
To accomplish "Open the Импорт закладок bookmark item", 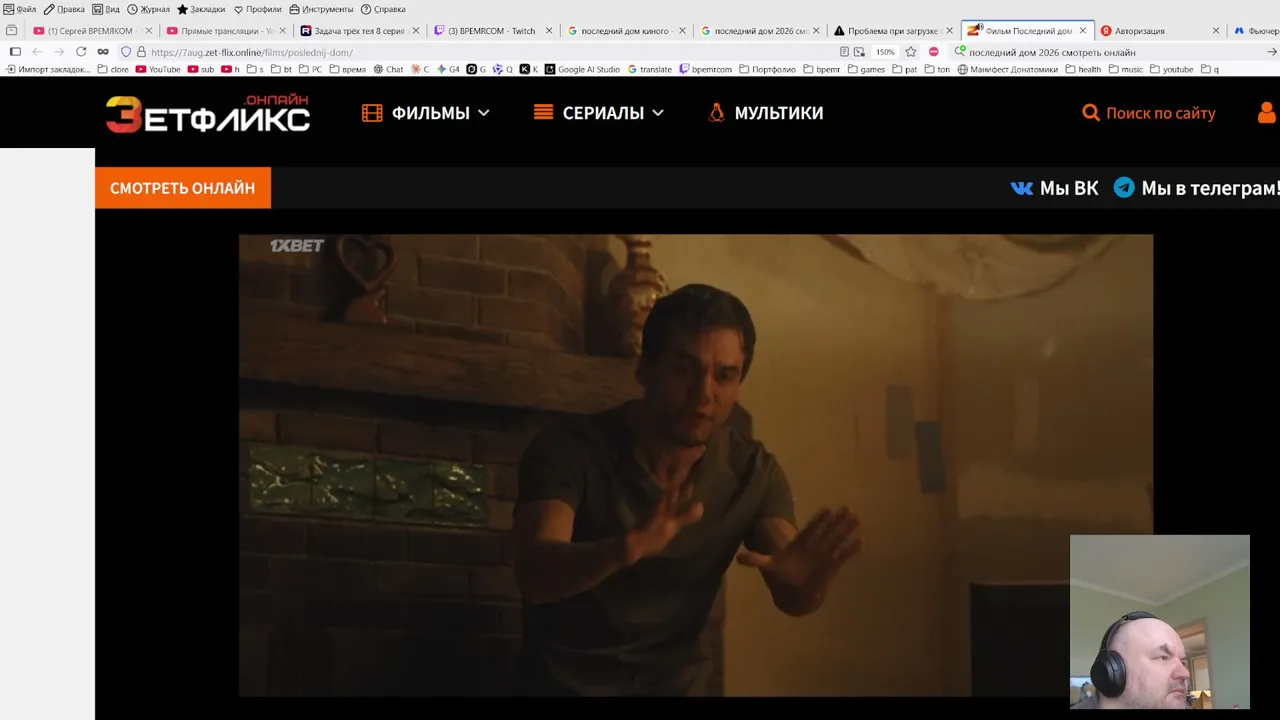I will 48,69.
